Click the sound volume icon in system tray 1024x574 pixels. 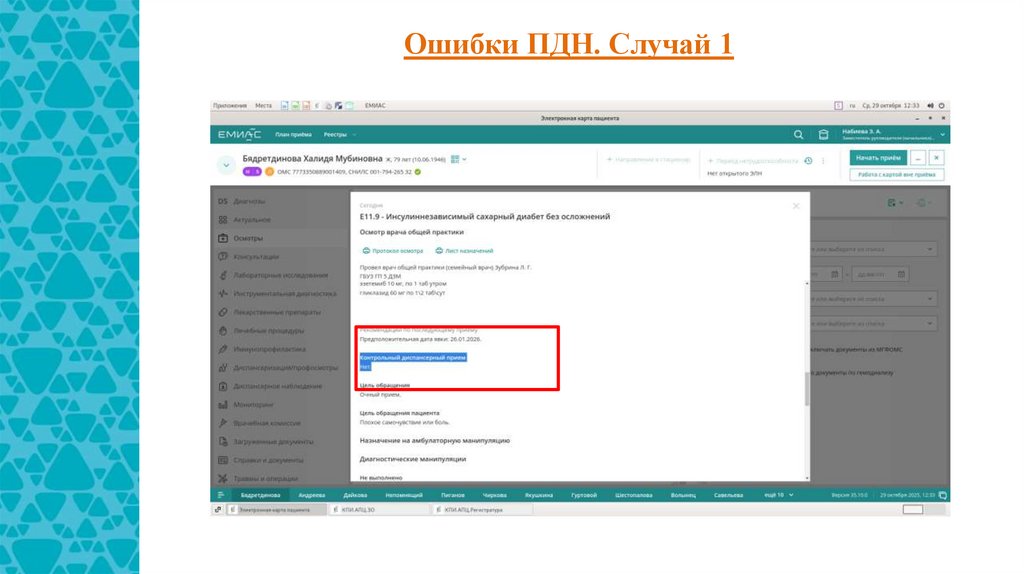coord(930,105)
